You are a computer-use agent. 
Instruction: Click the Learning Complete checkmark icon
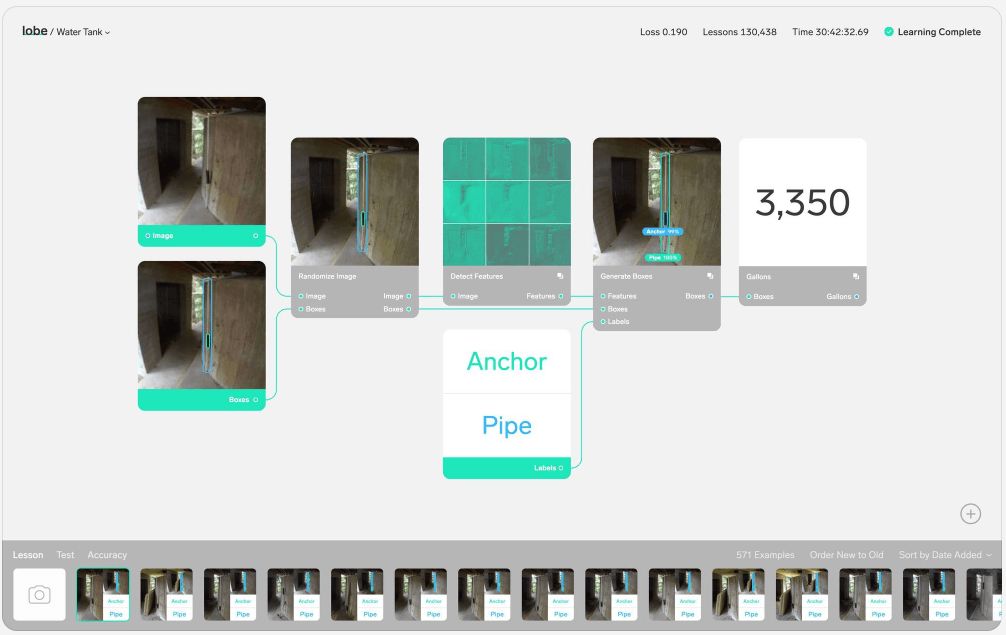point(888,32)
